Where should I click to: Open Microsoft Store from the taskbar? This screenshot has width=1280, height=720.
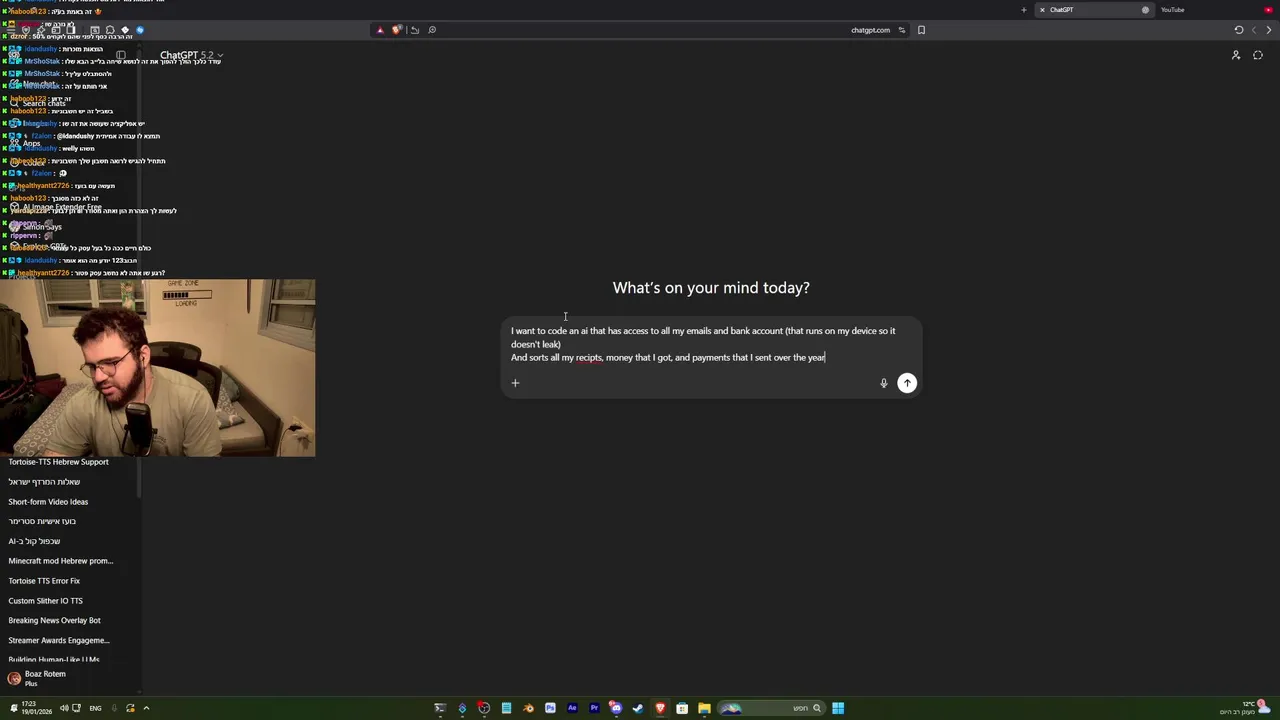click(x=682, y=708)
